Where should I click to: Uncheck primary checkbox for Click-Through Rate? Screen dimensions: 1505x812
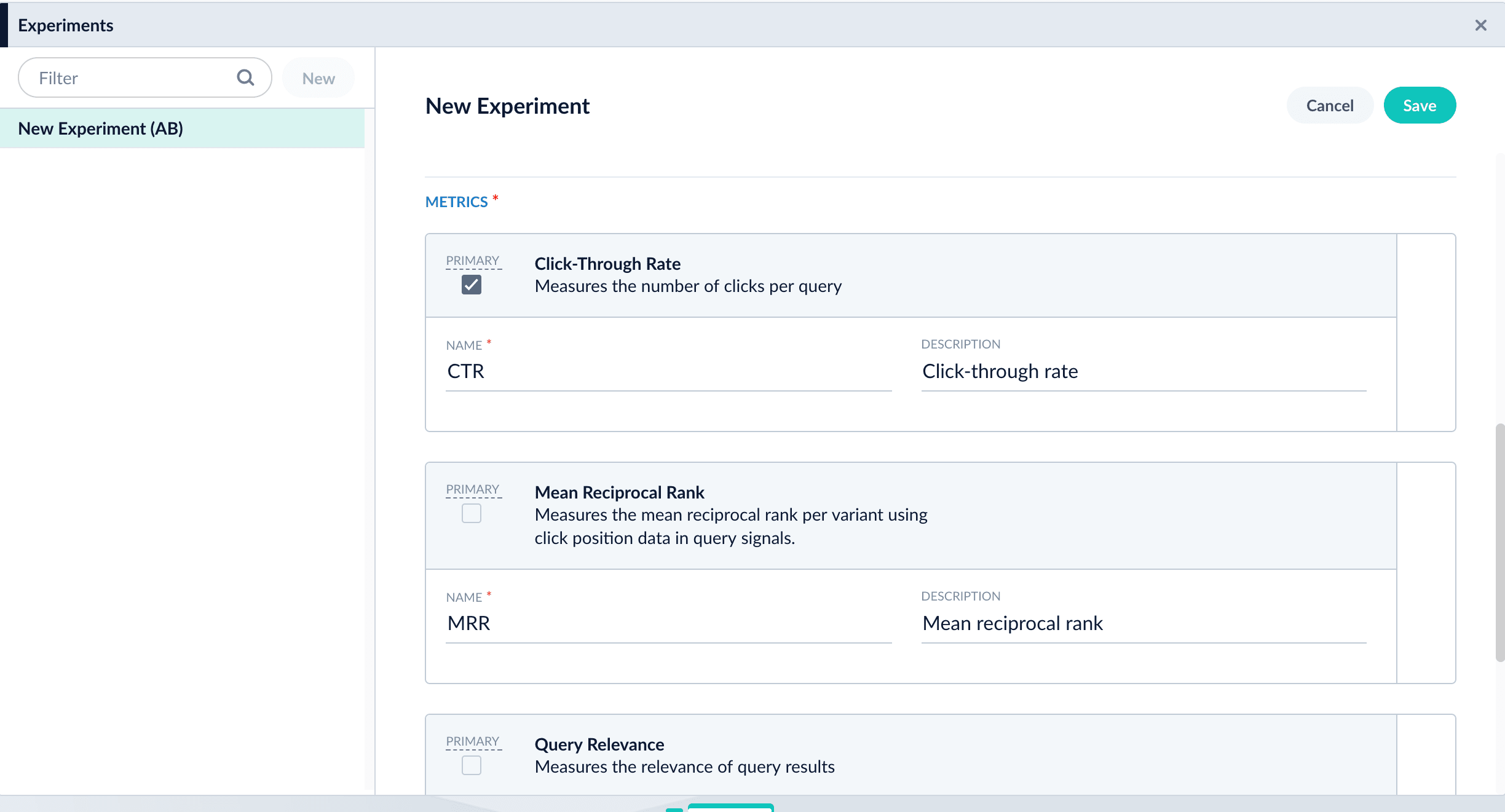click(472, 285)
